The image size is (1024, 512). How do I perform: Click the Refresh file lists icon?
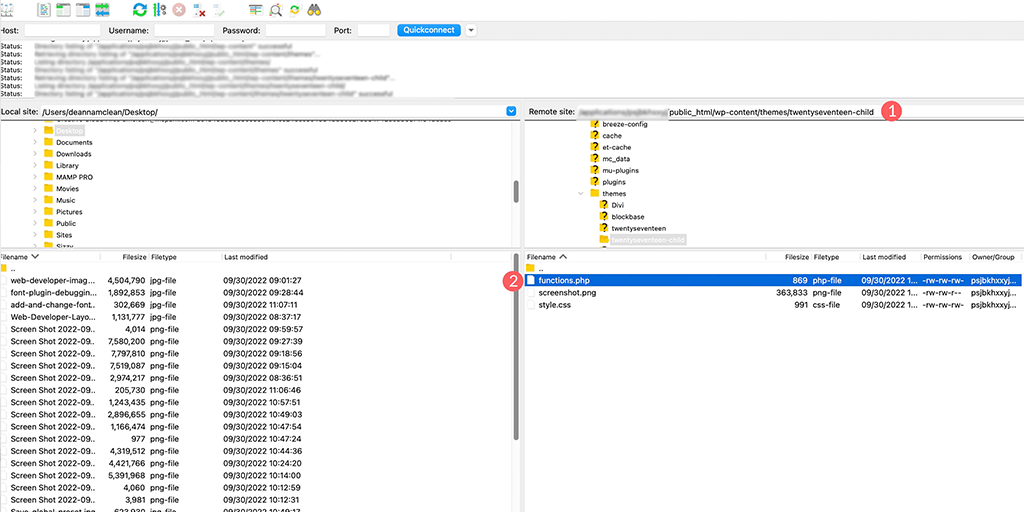tap(139, 10)
